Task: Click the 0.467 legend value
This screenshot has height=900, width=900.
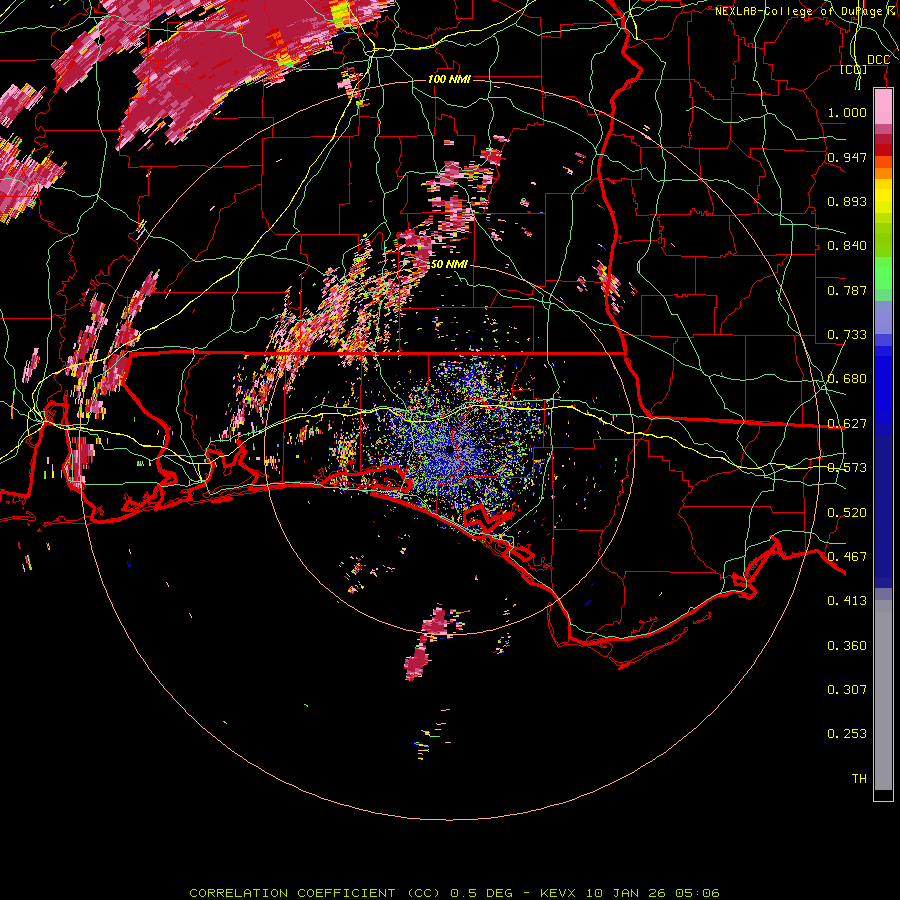Action: coord(847,557)
